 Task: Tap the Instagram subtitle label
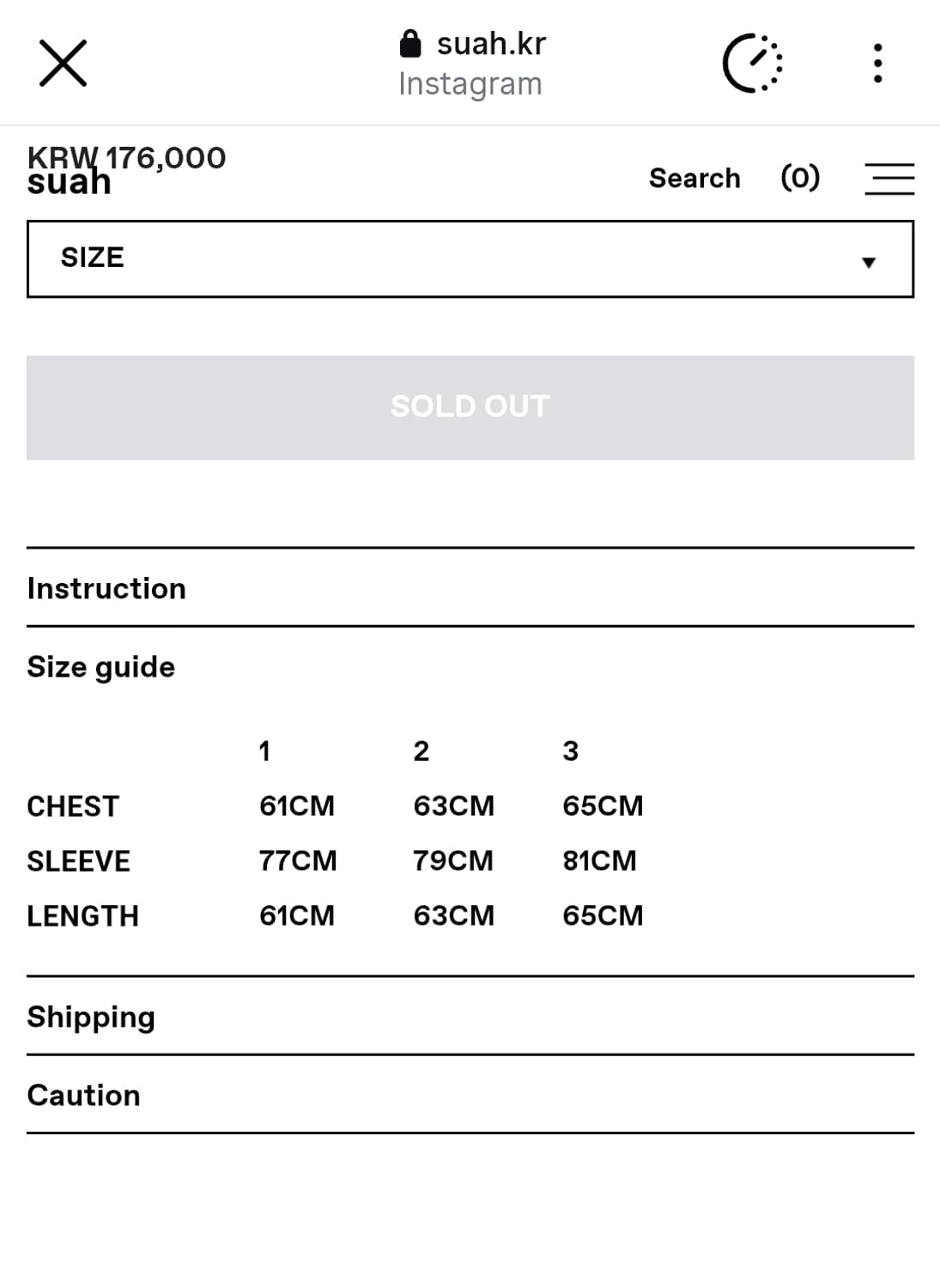(470, 84)
